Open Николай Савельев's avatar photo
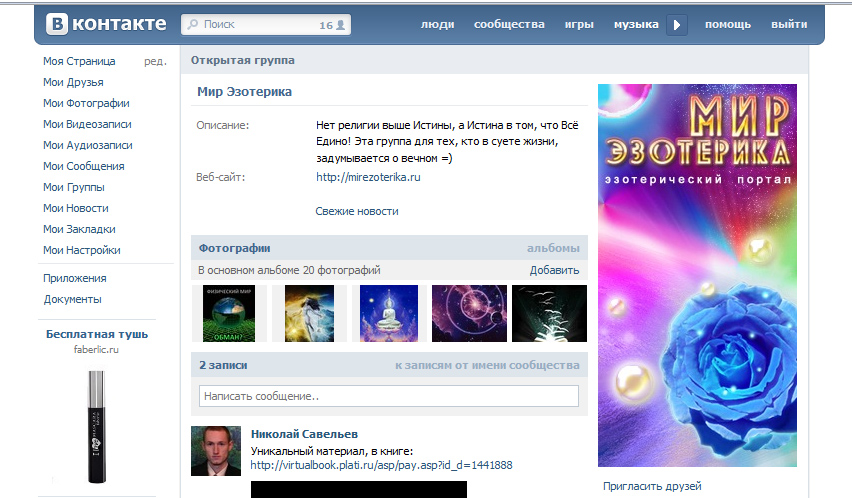The width and height of the screenshot is (852, 498). (216, 451)
